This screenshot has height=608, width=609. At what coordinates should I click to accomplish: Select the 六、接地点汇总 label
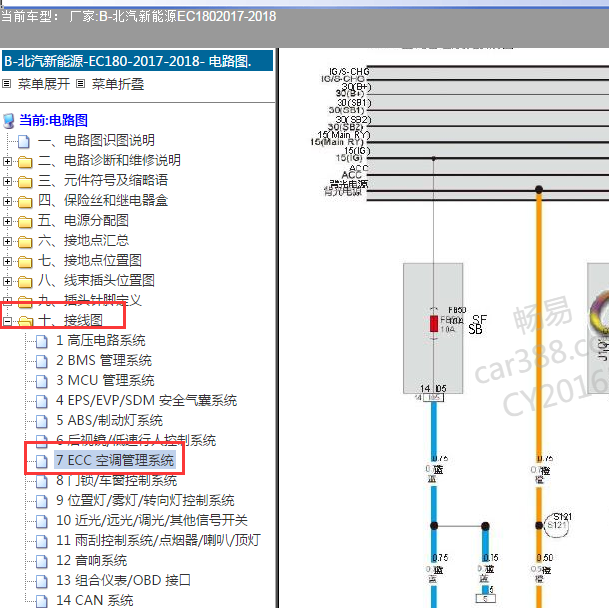tap(83, 240)
